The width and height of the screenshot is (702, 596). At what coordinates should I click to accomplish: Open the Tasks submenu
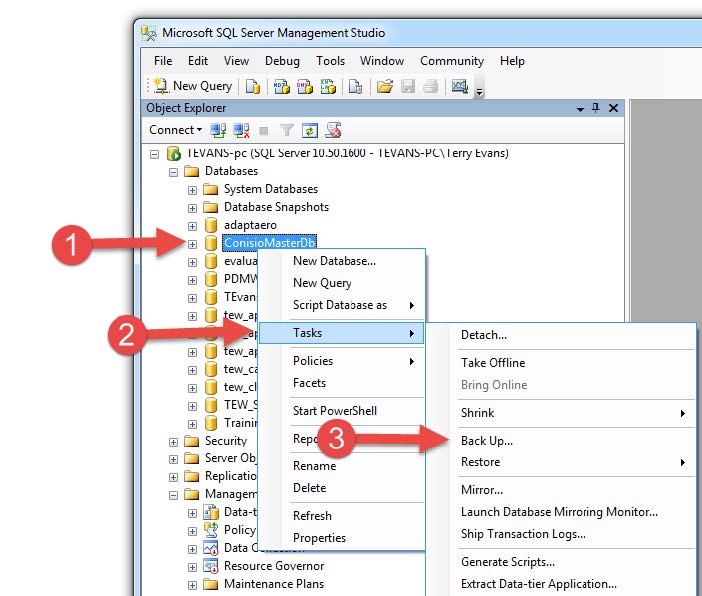click(342, 333)
